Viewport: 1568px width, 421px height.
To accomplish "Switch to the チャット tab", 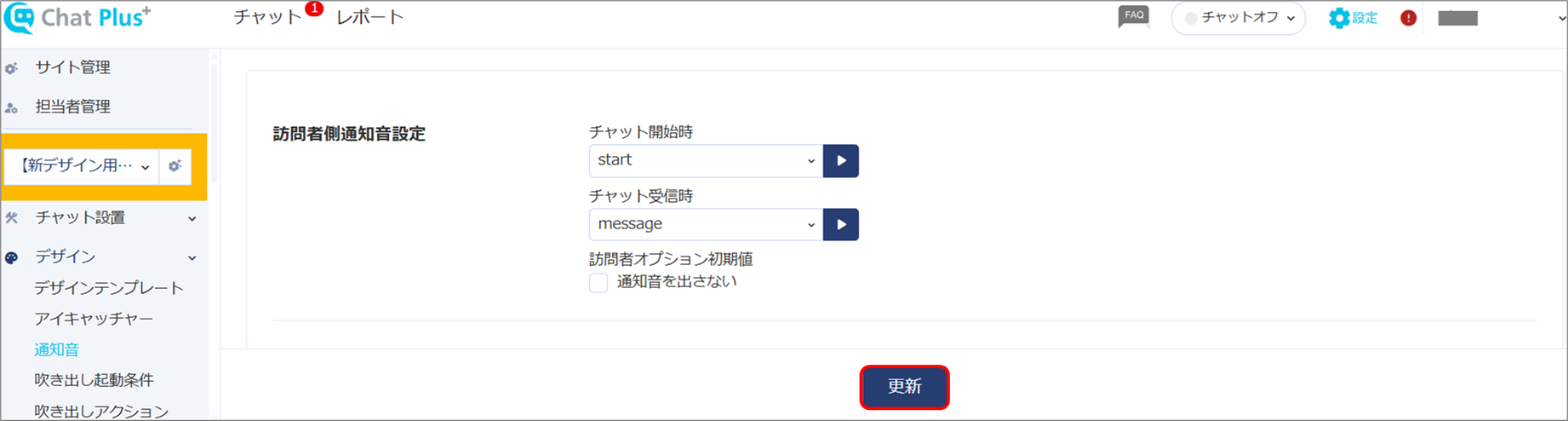I will [267, 17].
